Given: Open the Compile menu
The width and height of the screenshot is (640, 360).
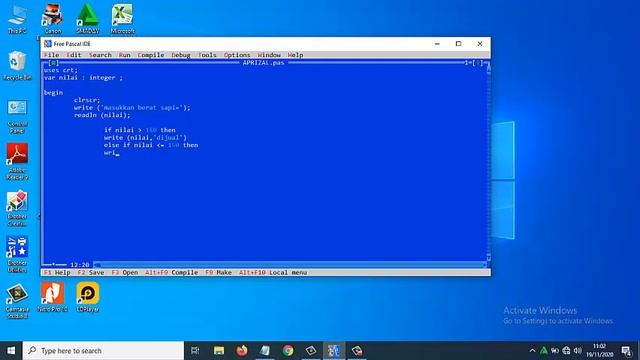Looking at the screenshot, I should click(x=151, y=55).
